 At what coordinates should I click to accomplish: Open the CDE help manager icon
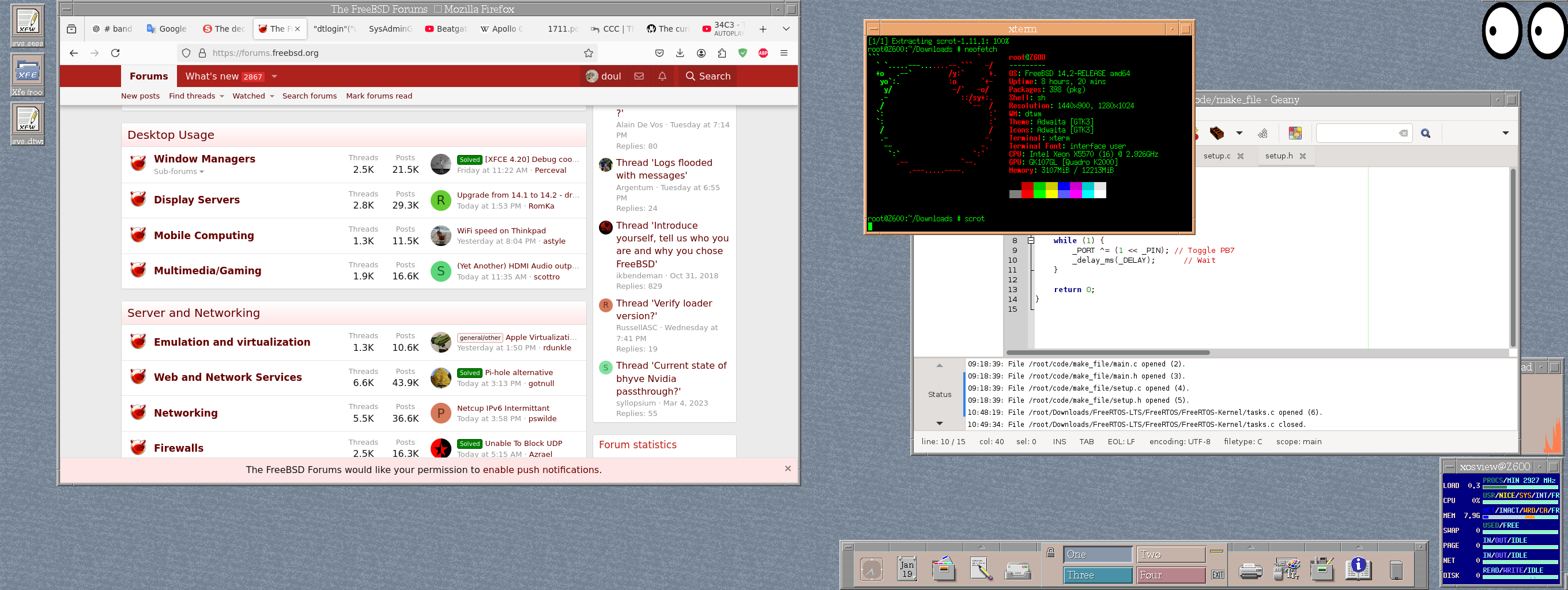coord(1358,569)
